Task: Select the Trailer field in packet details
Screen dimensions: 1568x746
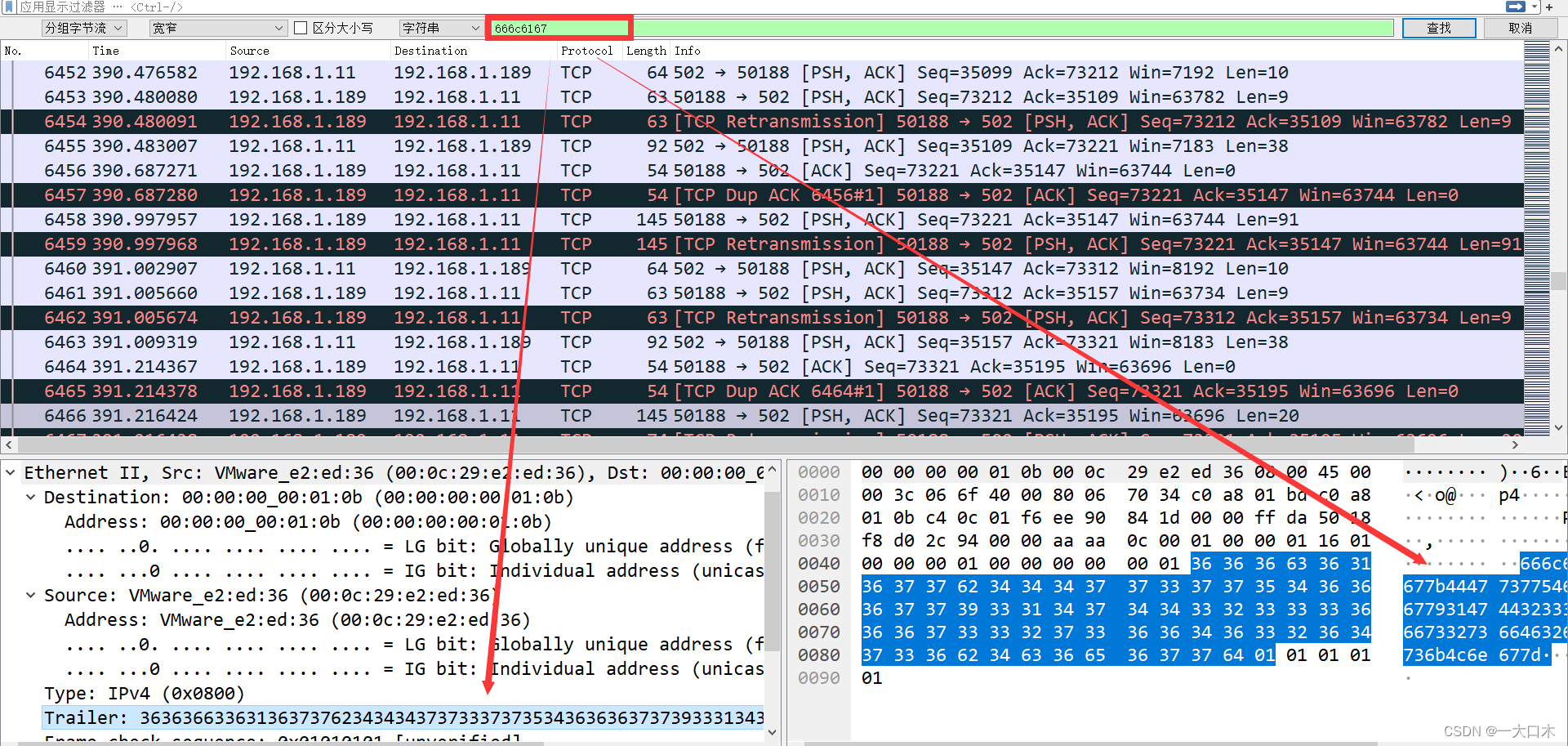Action: pos(327,717)
